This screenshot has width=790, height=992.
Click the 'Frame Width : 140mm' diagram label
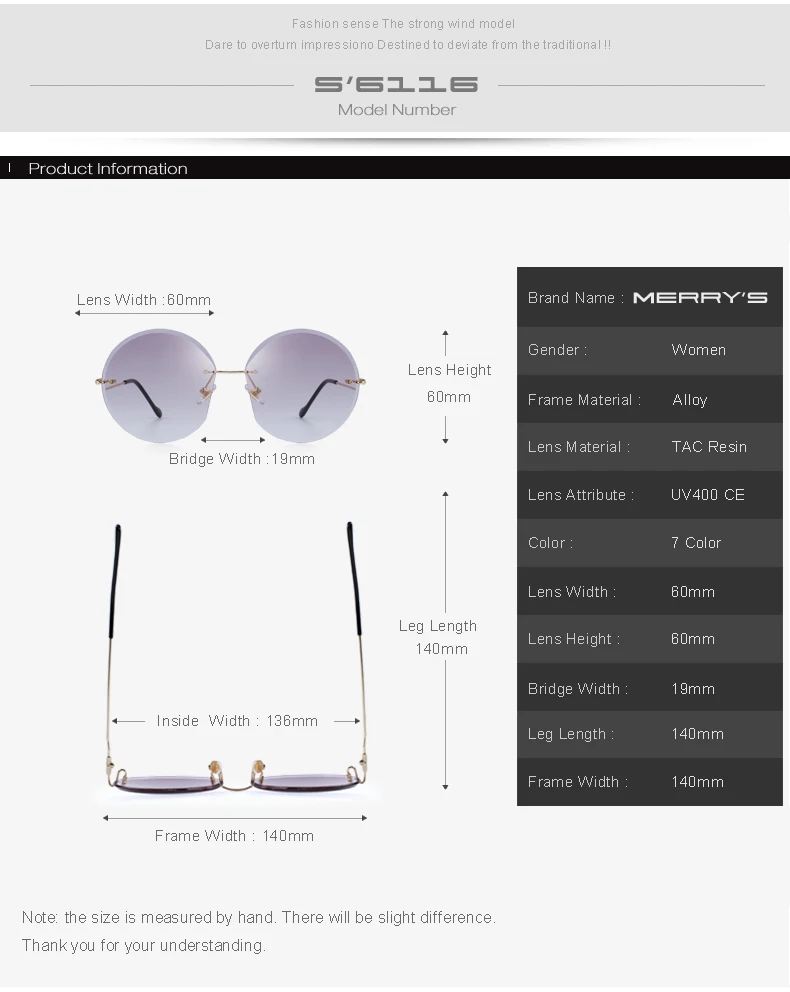(x=234, y=836)
